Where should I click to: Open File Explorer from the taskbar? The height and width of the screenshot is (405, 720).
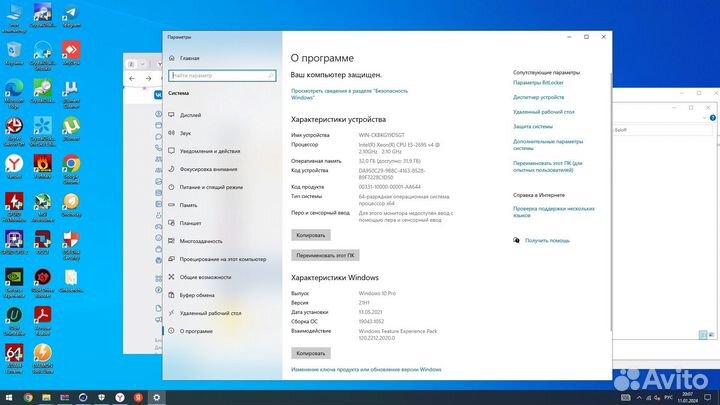click(x=46, y=397)
